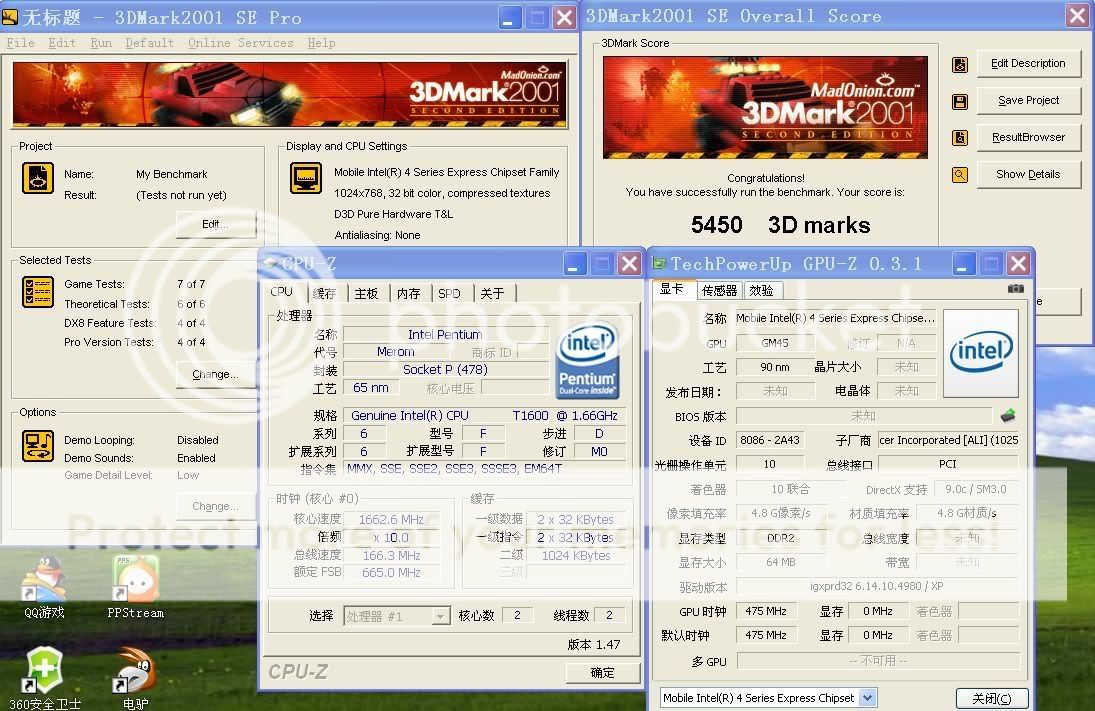This screenshot has height=711, width=1095.
Task: Click the 665.0 MHz rated FSB value
Action: click(x=391, y=573)
